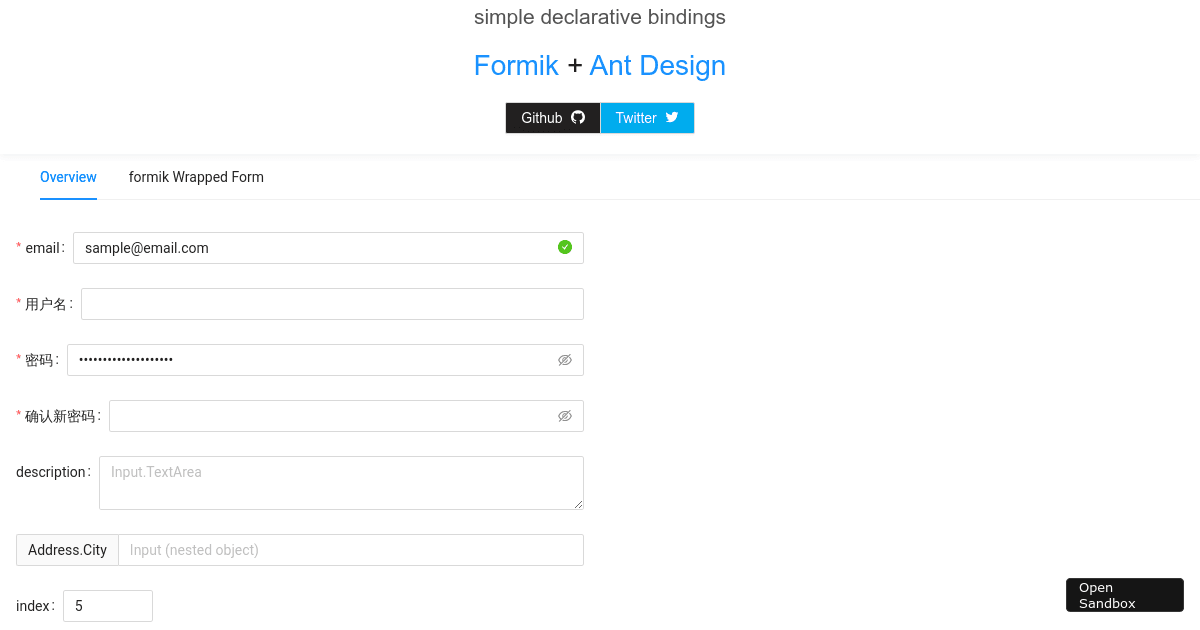Open the Formik link
The image size is (1200, 630).
click(516, 65)
